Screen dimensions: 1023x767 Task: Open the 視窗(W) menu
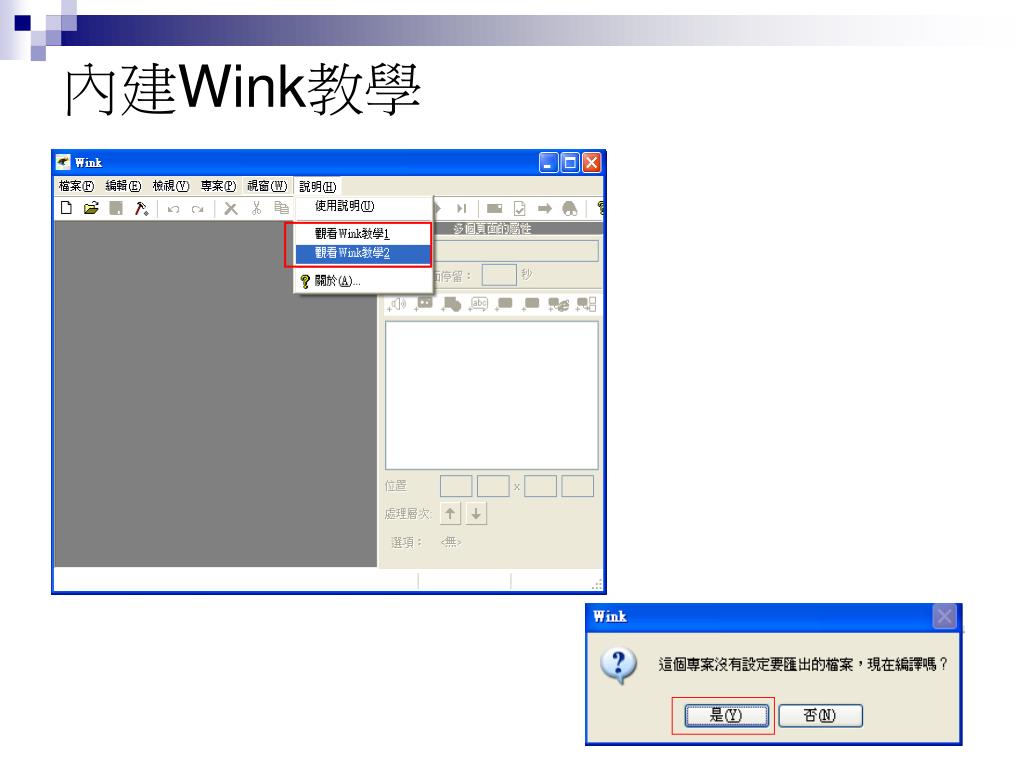pyautogui.click(x=267, y=186)
